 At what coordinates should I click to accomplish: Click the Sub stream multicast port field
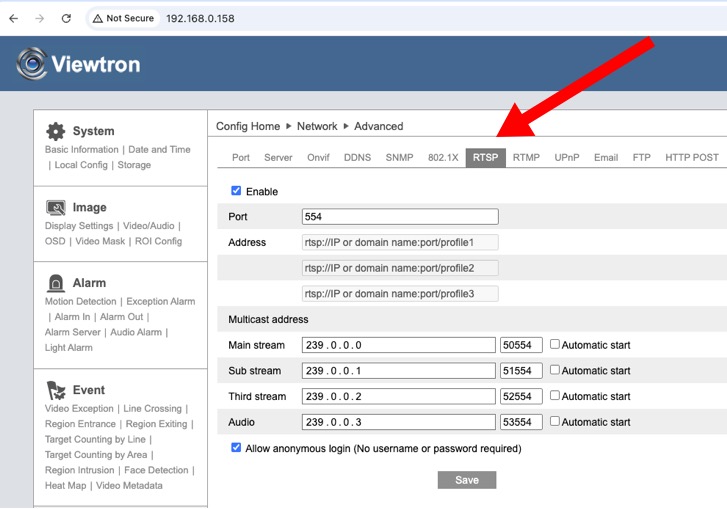(x=521, y=371)
